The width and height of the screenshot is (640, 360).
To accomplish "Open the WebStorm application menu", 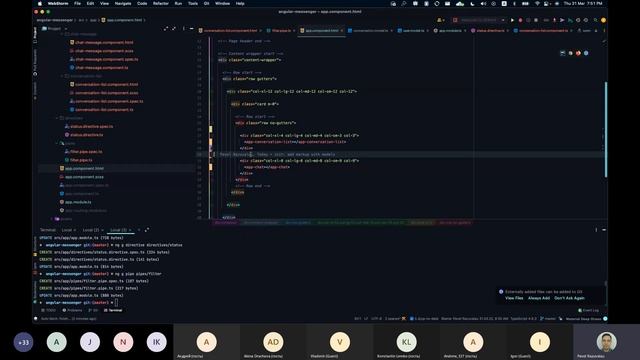I will tap(58, 3).
